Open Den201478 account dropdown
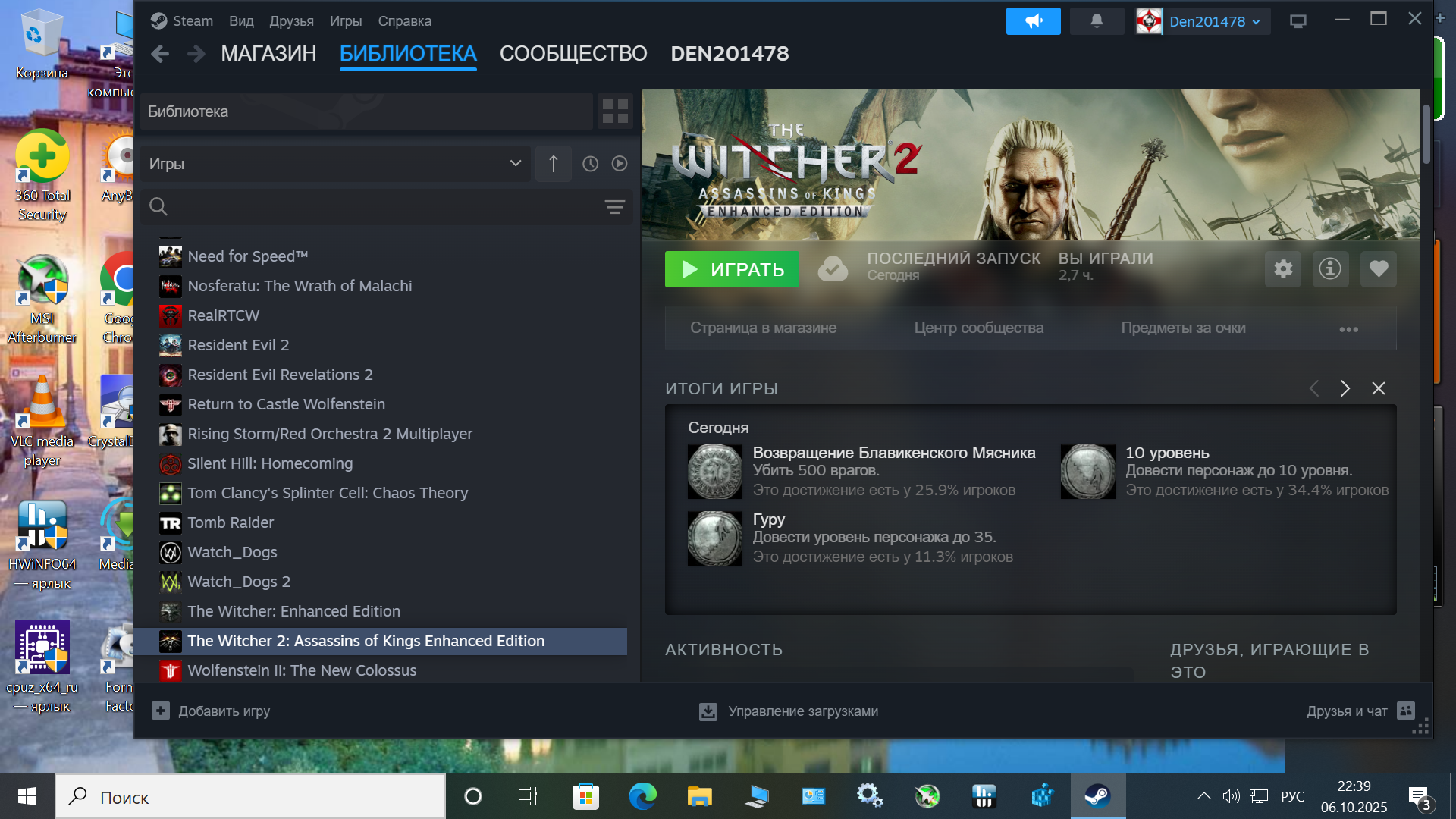The image size is (1456, 819). (1214, 21)
